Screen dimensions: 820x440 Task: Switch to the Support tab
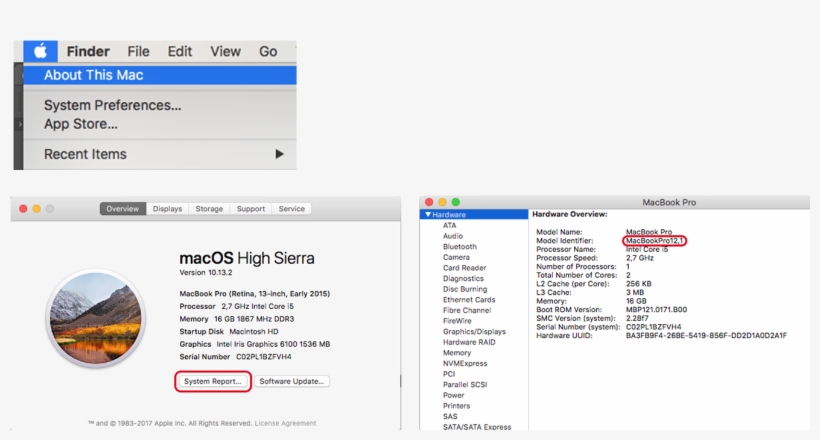click(x=250, y=209)
